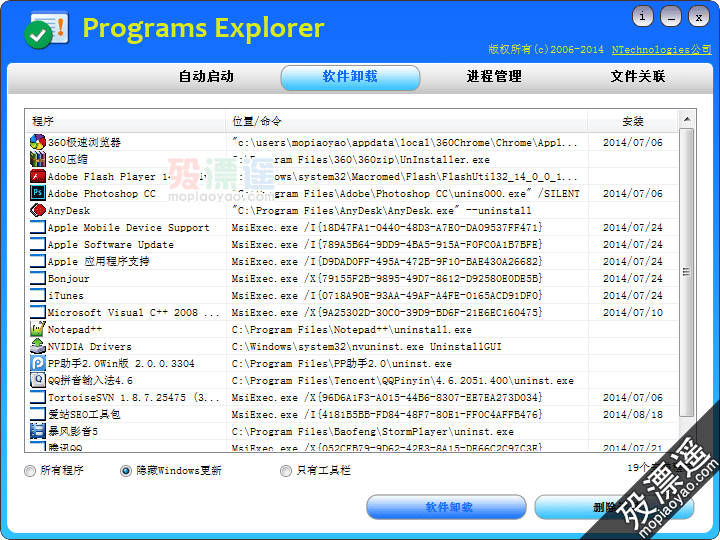This screenshot has width=720, height=540.
Task: Select the AnyDesk program name
Action: coord(69,211)
